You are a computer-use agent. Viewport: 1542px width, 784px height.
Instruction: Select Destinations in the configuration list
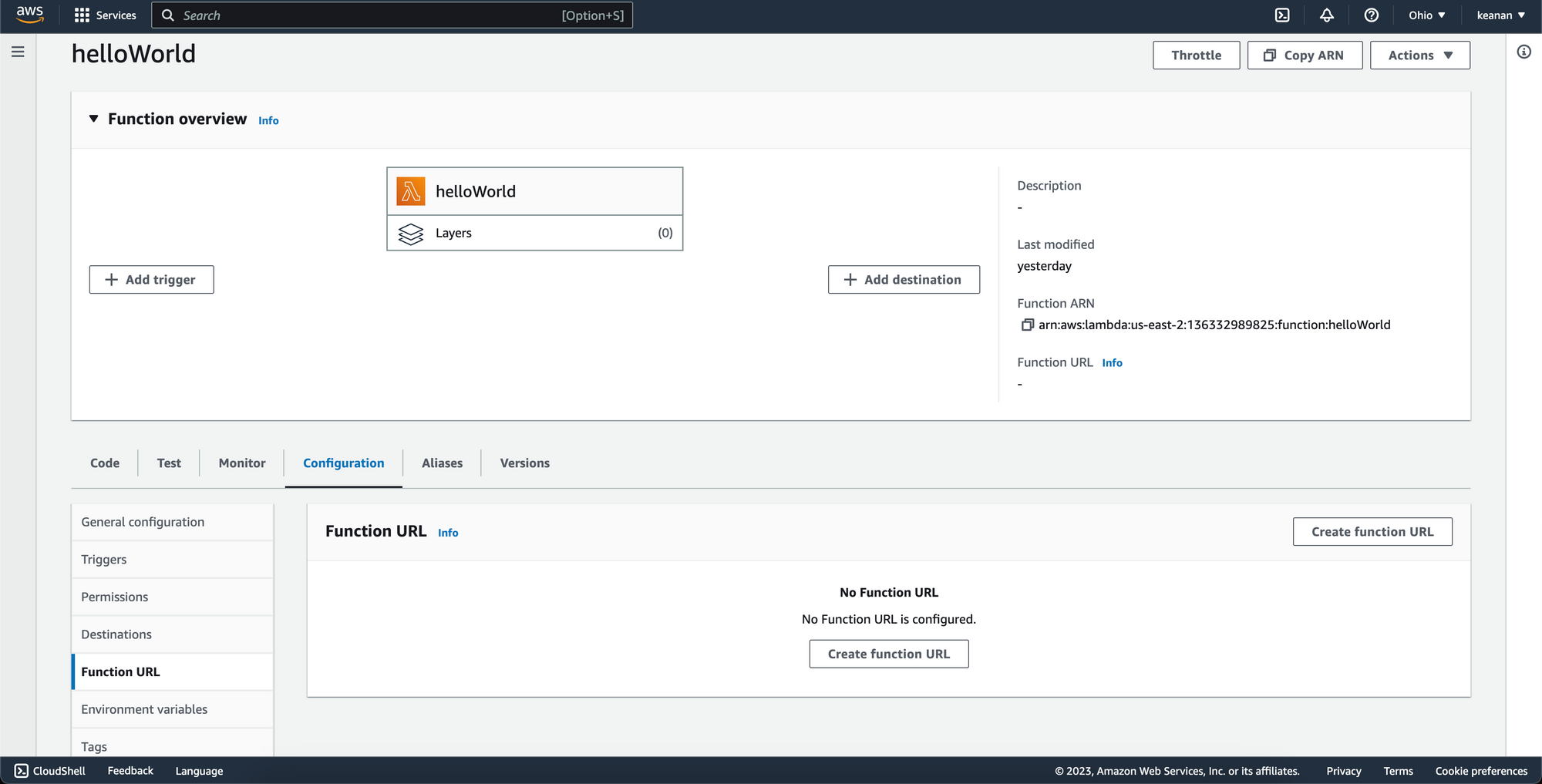point(173,634)
